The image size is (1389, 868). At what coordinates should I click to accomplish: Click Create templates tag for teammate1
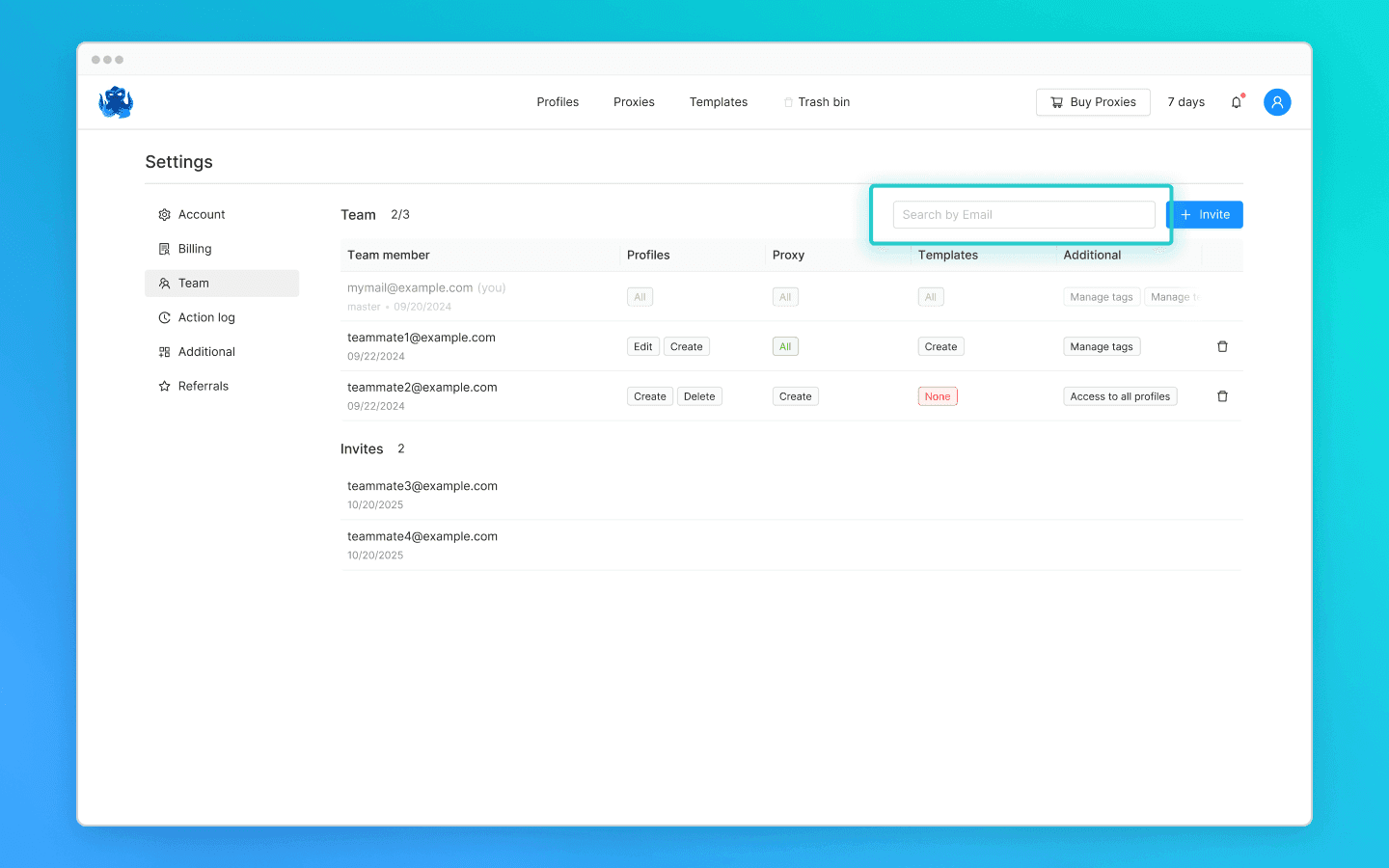[x=940, y=347]
